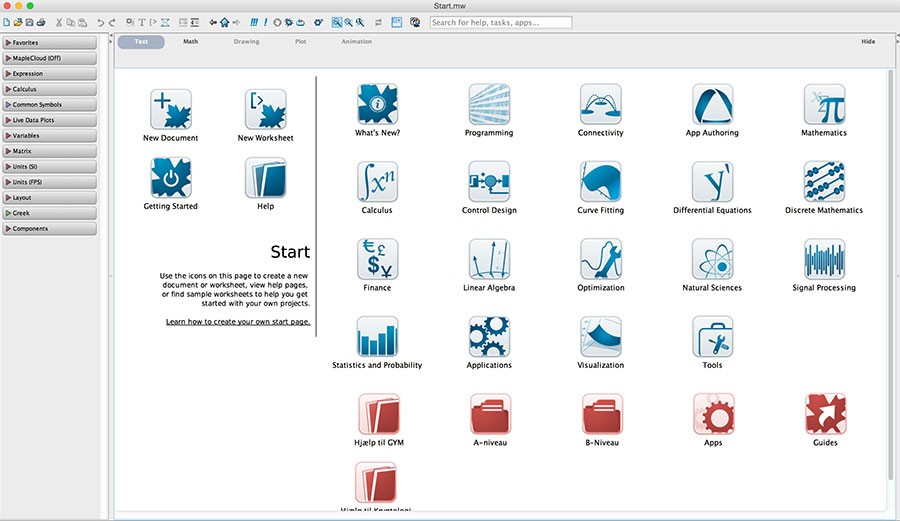Expand the Variables palette
The height and width of the screenshot is (521, 900).
[x=49, y=135]
